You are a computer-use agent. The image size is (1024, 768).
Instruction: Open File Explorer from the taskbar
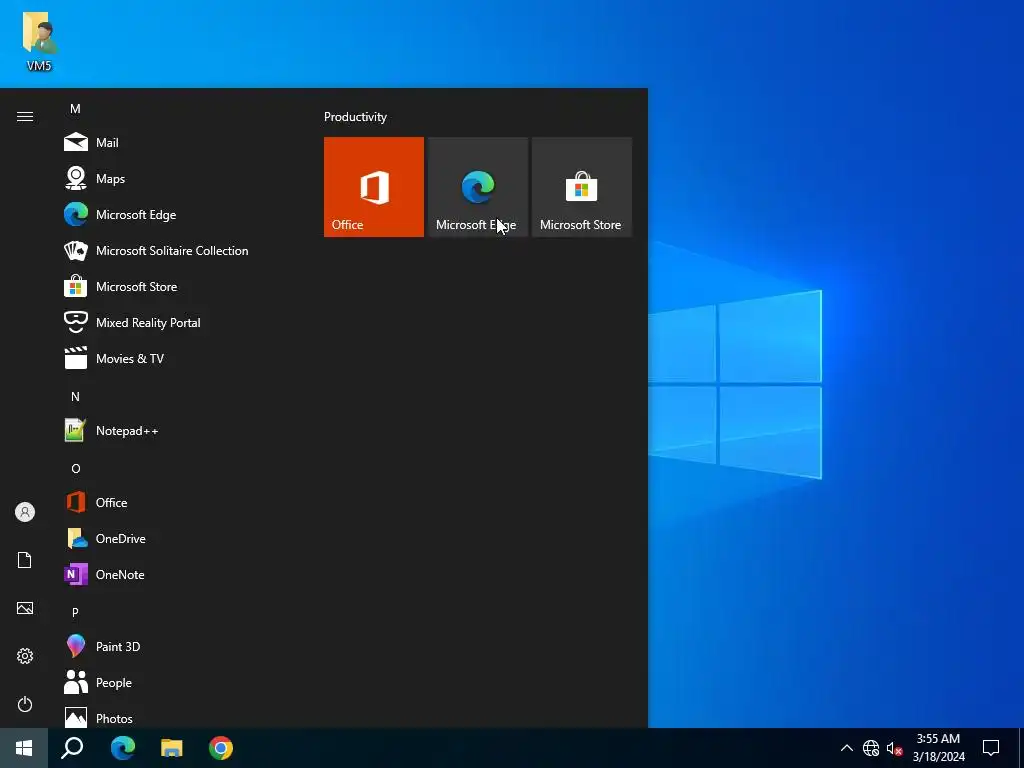pyautogui.click(x=172, y=748)
